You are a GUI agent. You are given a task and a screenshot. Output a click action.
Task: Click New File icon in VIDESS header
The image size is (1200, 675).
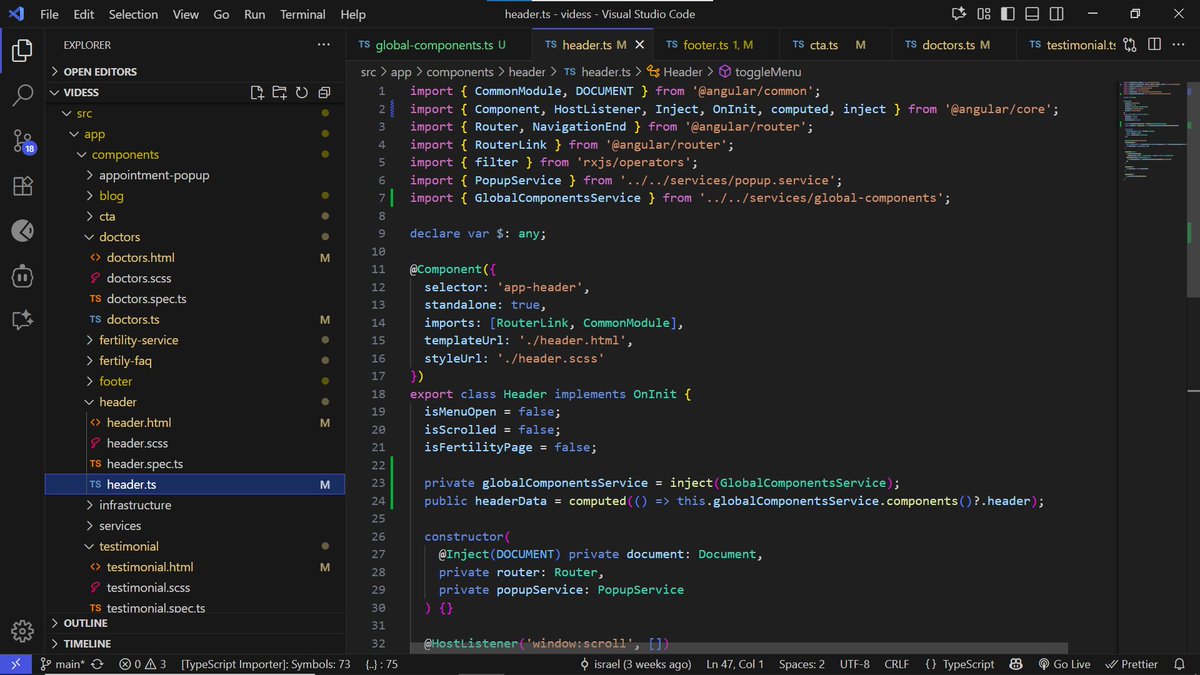257,92
